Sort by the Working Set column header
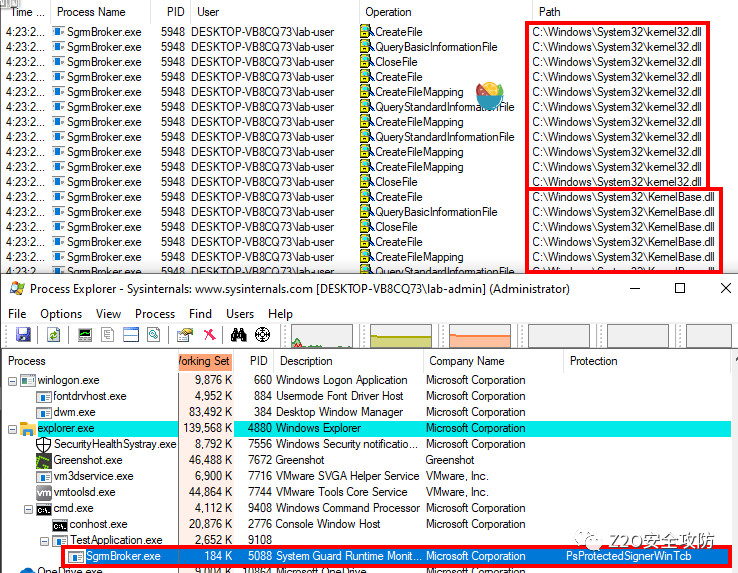The height and width of the screenshot is (573, 738). coord(206,361)
